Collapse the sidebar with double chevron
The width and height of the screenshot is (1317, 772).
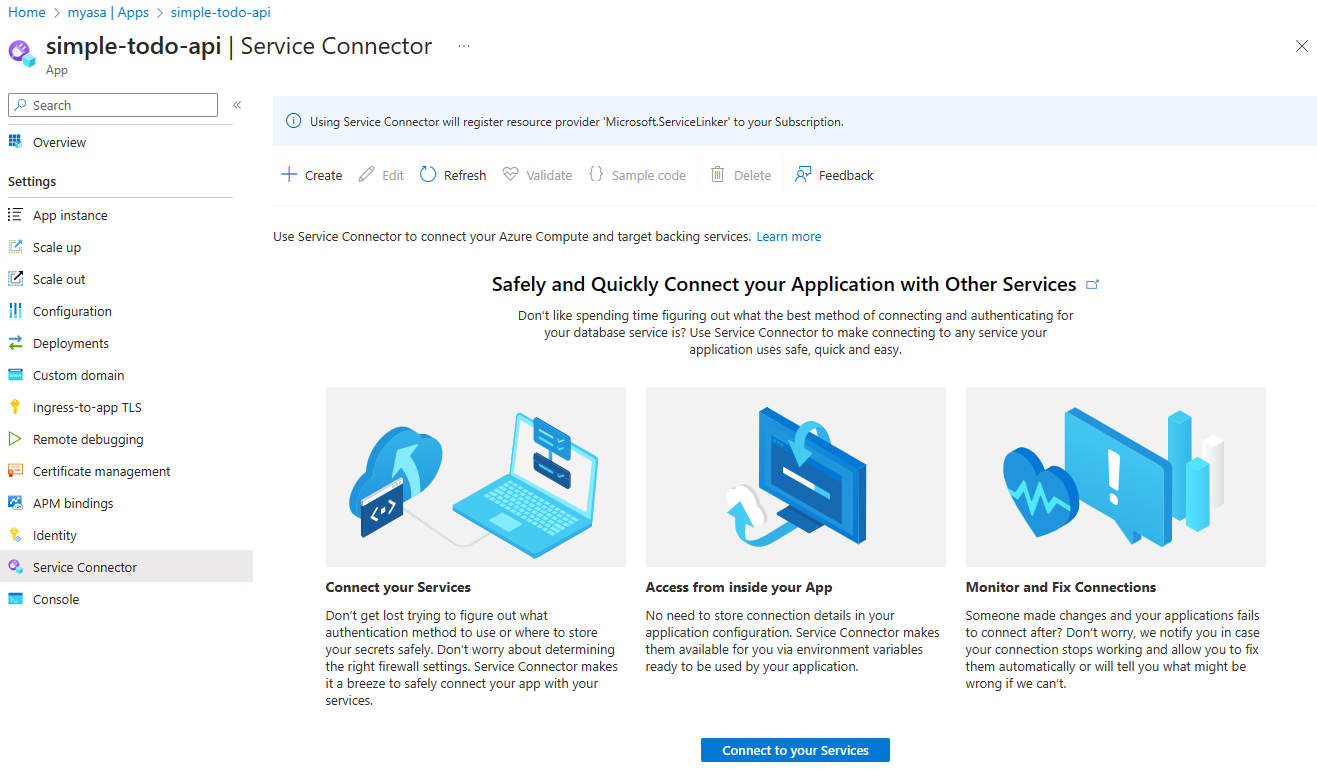(x=237, y=105)
